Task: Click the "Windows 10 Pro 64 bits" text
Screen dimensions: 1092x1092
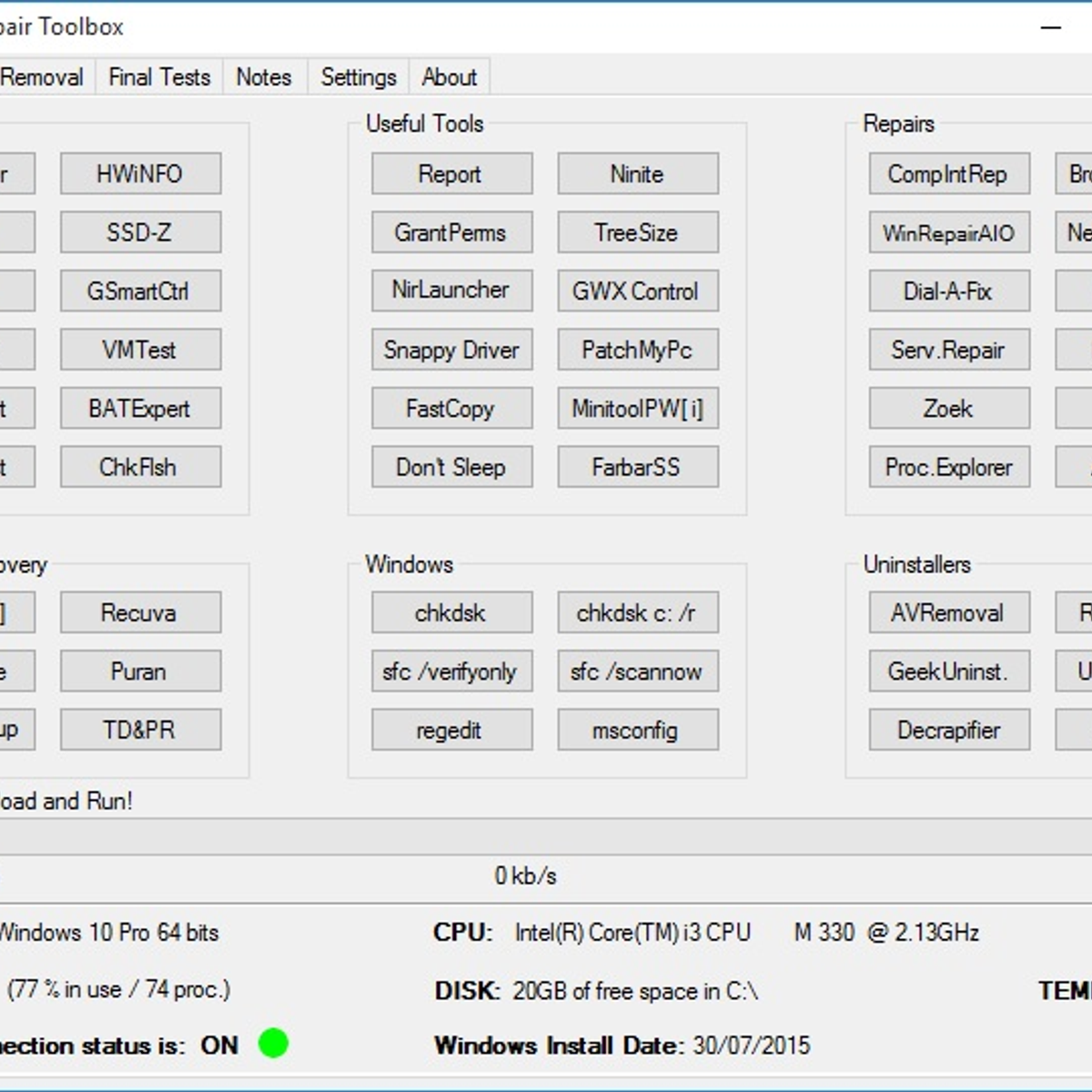Action: point(108,933)
